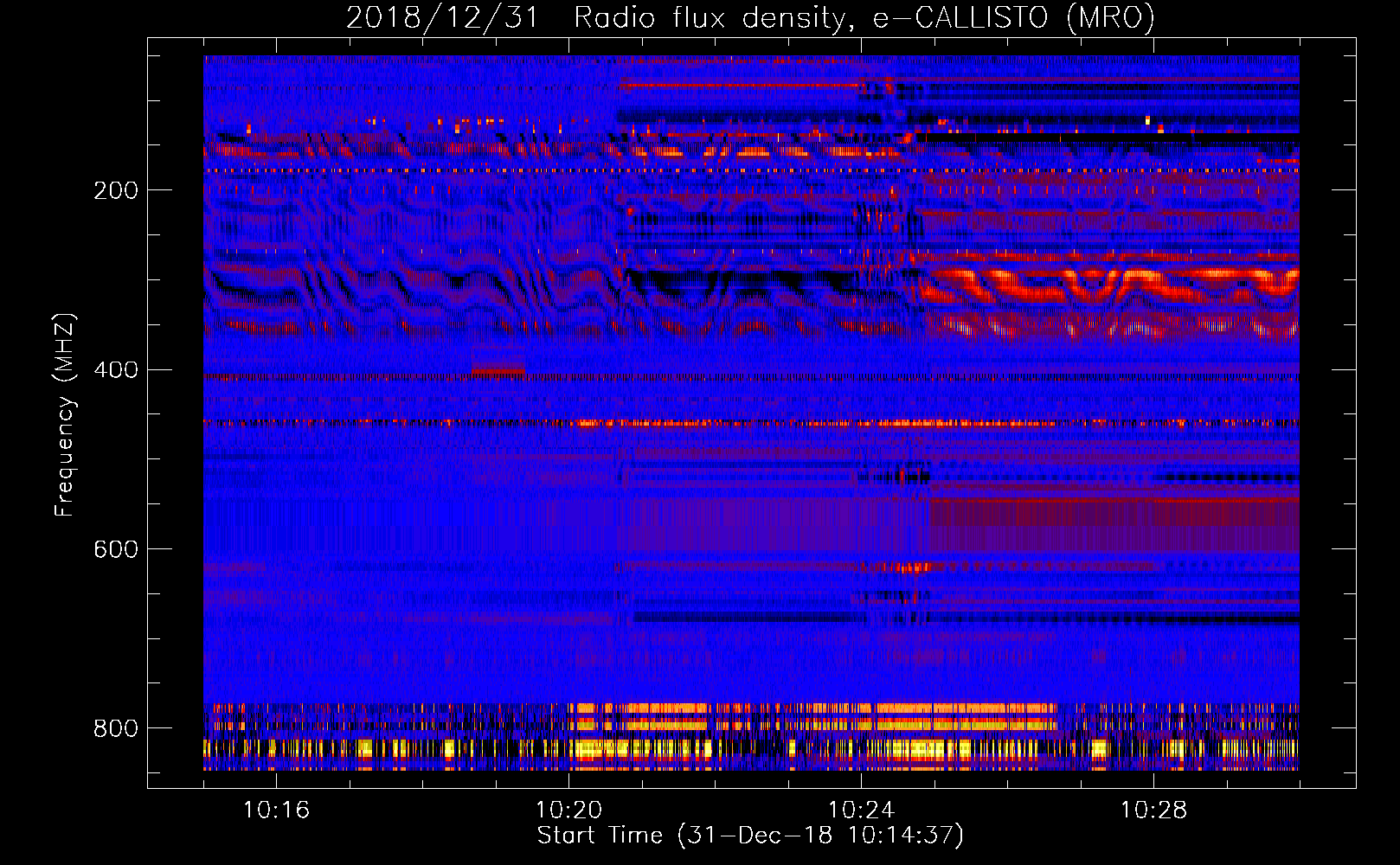
Task: Click the 'Start Time (31-Dec-18 10:14:37)' label
Action: [x=750, y=836]
